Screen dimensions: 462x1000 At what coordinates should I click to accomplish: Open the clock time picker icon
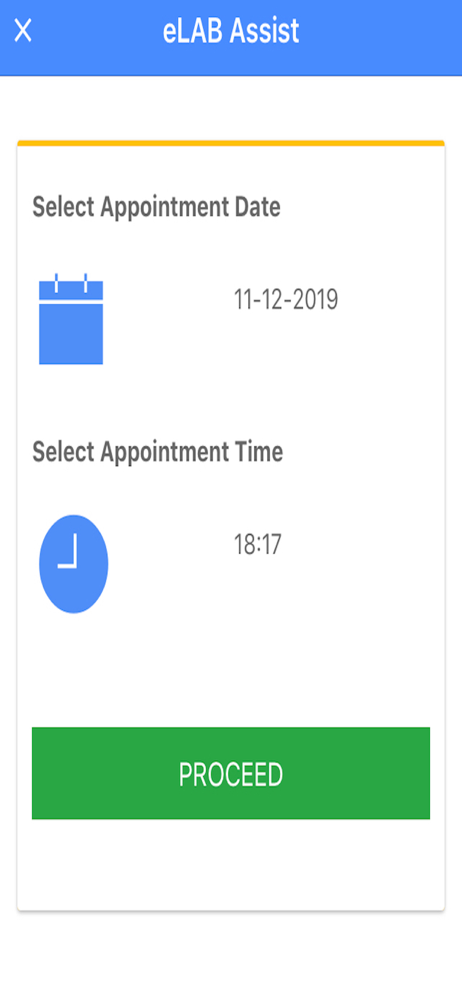click(x=73, y=564)
